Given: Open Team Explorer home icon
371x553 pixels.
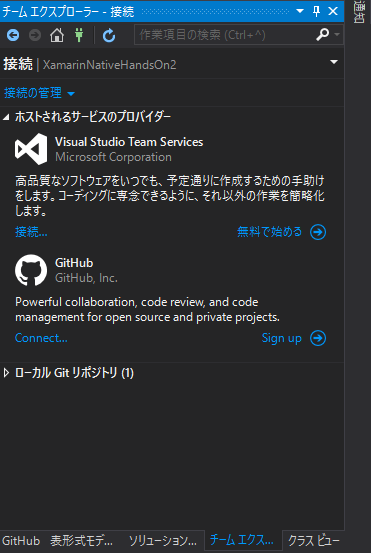Looking at the screenshot, I should pyautogui.click(x=57, y=35).
